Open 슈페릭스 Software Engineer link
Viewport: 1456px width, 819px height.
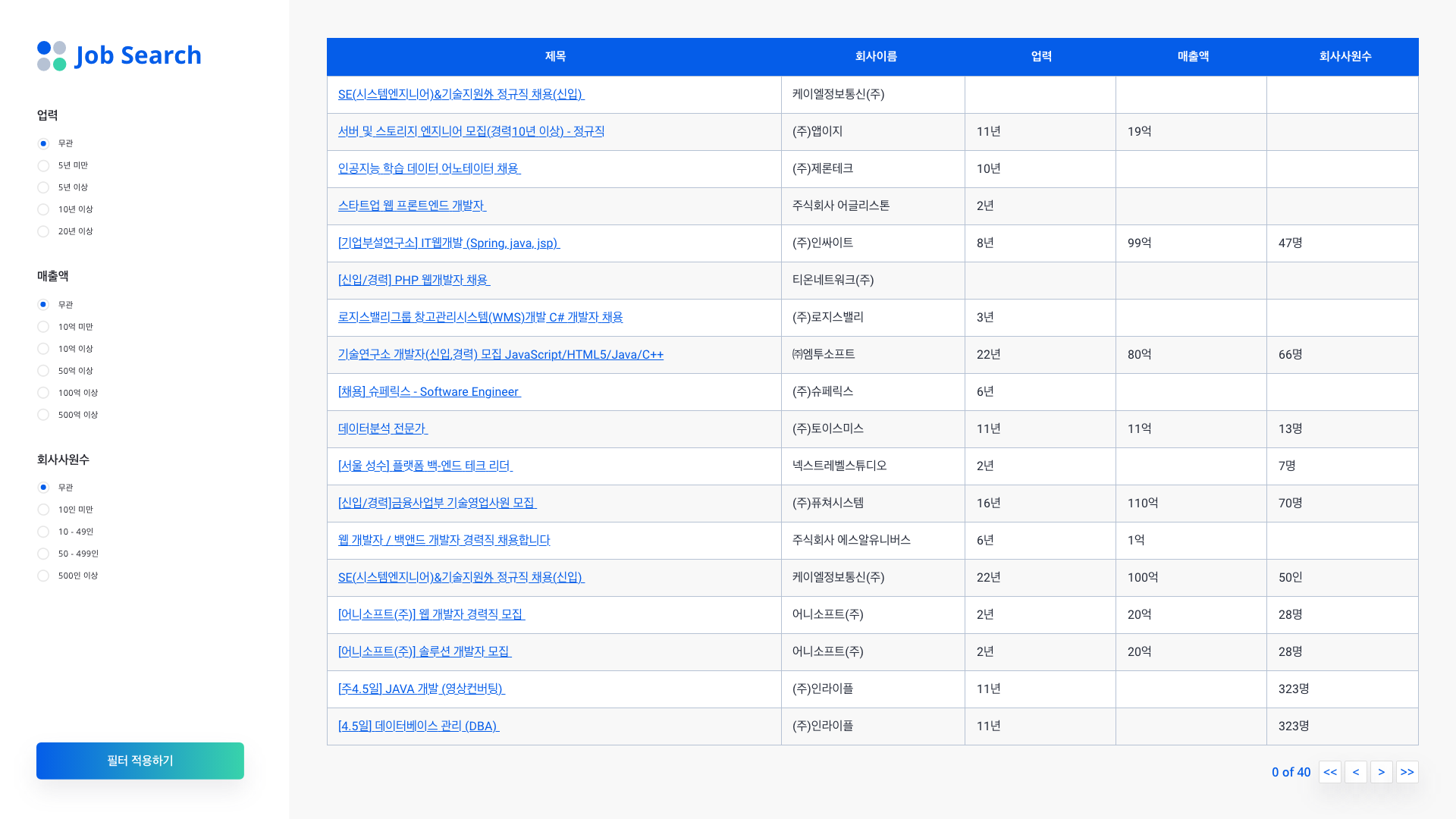click(x=429, y=391)
